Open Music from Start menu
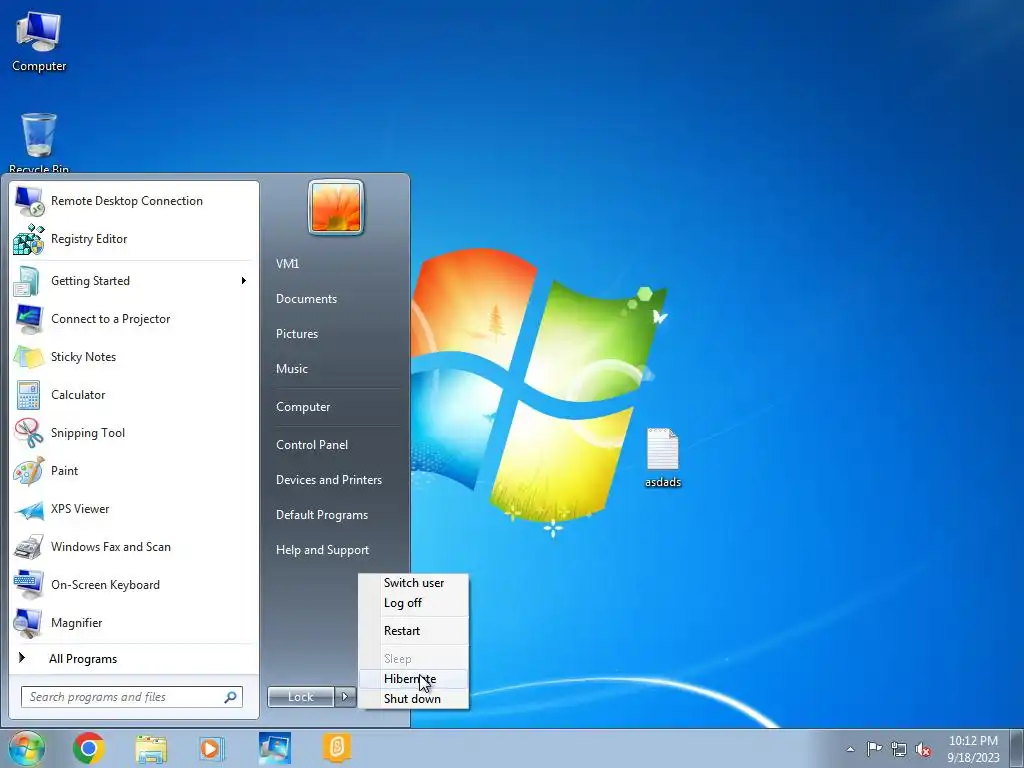 (x=292, y=369)
